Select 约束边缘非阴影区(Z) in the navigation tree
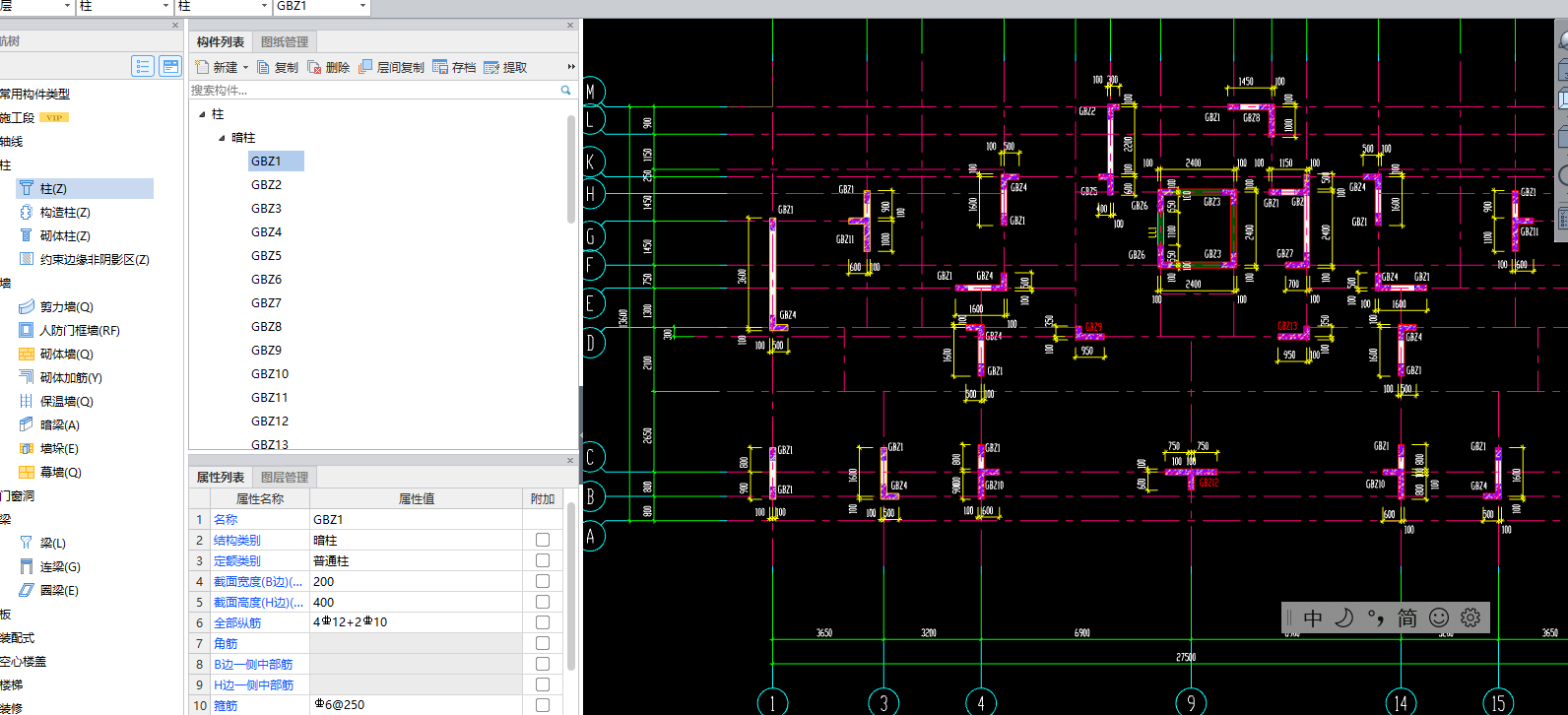 pos(85,259)
